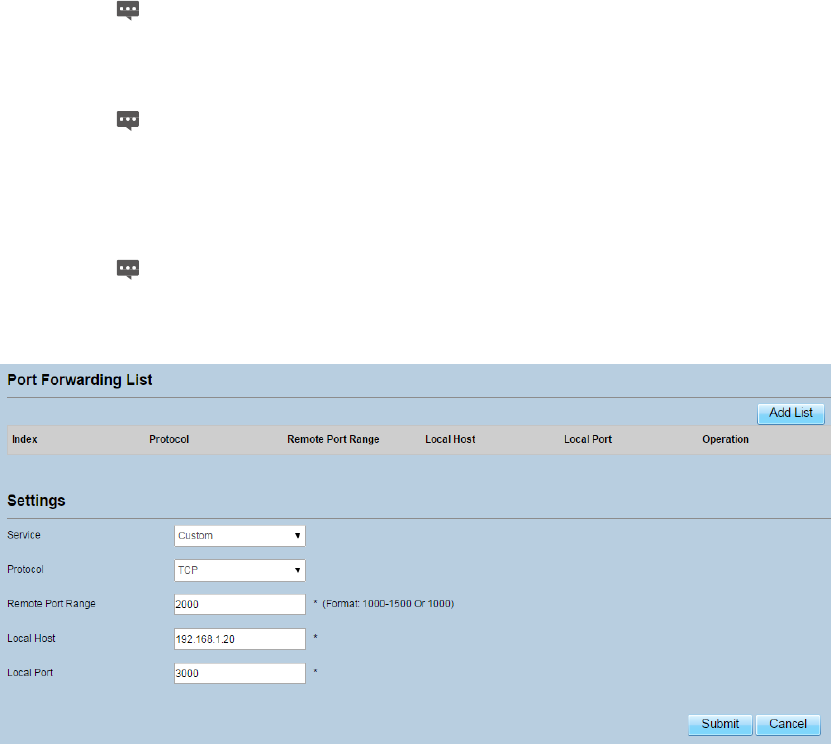This screenshot has width=831, height=744.
Task: Click the Settings section heading
Action: [x=37, y=501]
